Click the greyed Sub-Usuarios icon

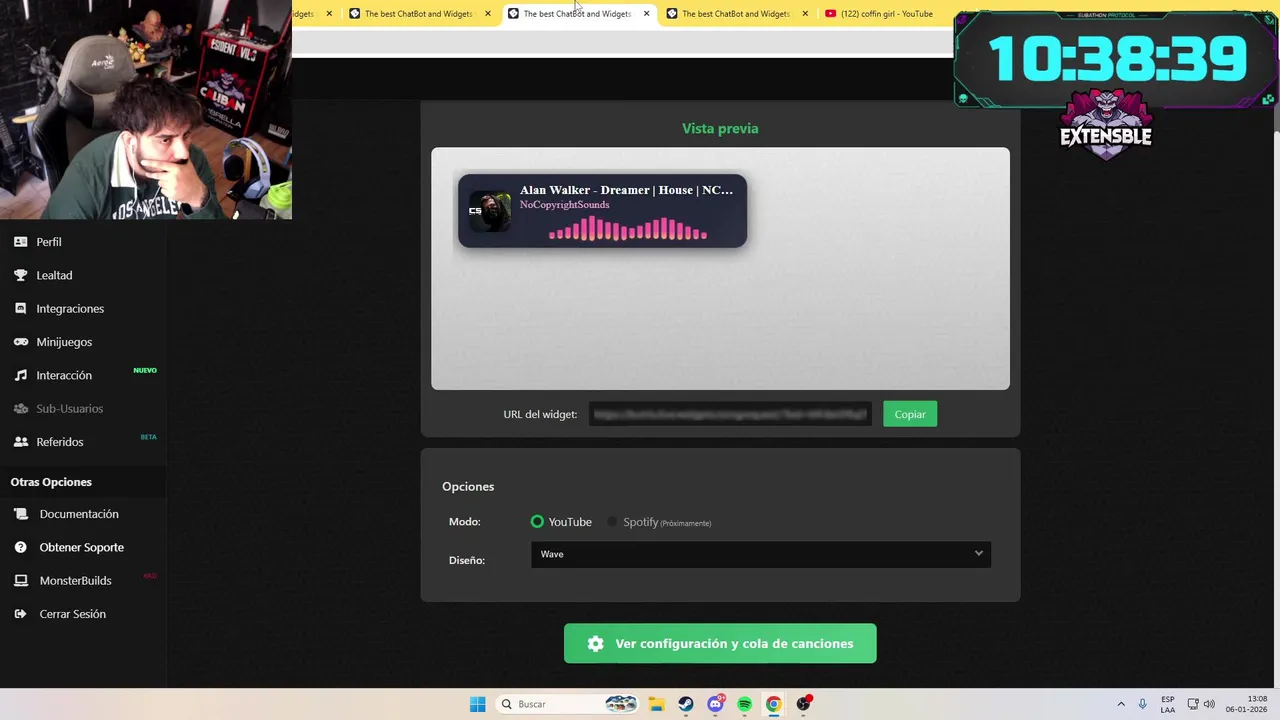[20, 408]
